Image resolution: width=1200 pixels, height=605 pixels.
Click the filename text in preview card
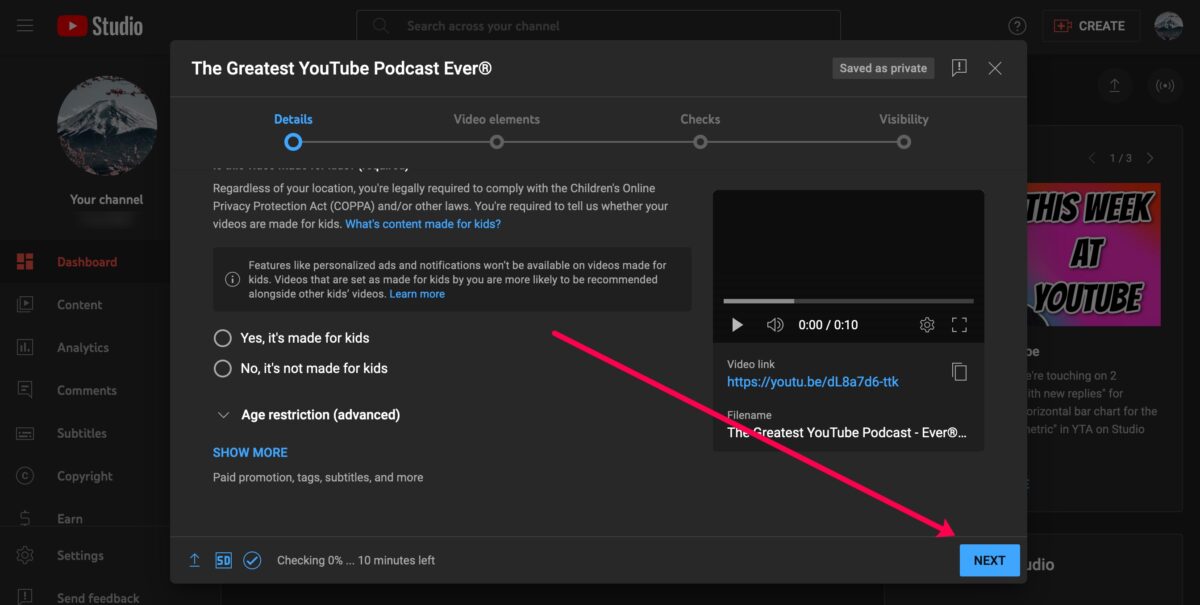tap(847, 433)
